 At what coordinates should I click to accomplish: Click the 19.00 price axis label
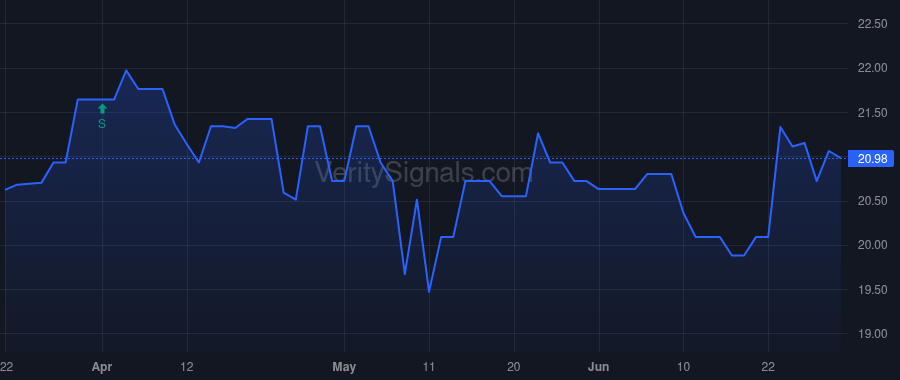[x=872, y=334]
